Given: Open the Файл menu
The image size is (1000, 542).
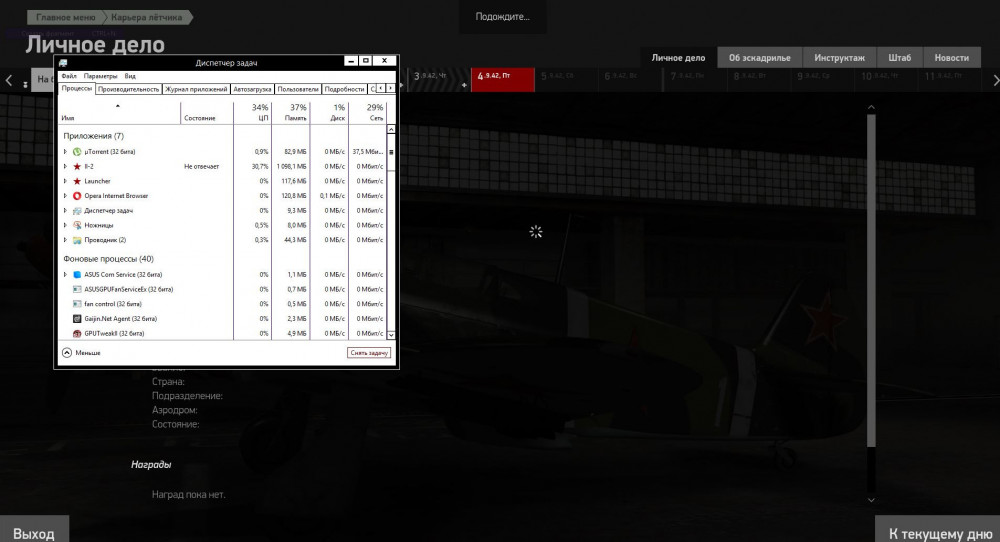Looking at the screenshot, I should (x=69, y=76).
